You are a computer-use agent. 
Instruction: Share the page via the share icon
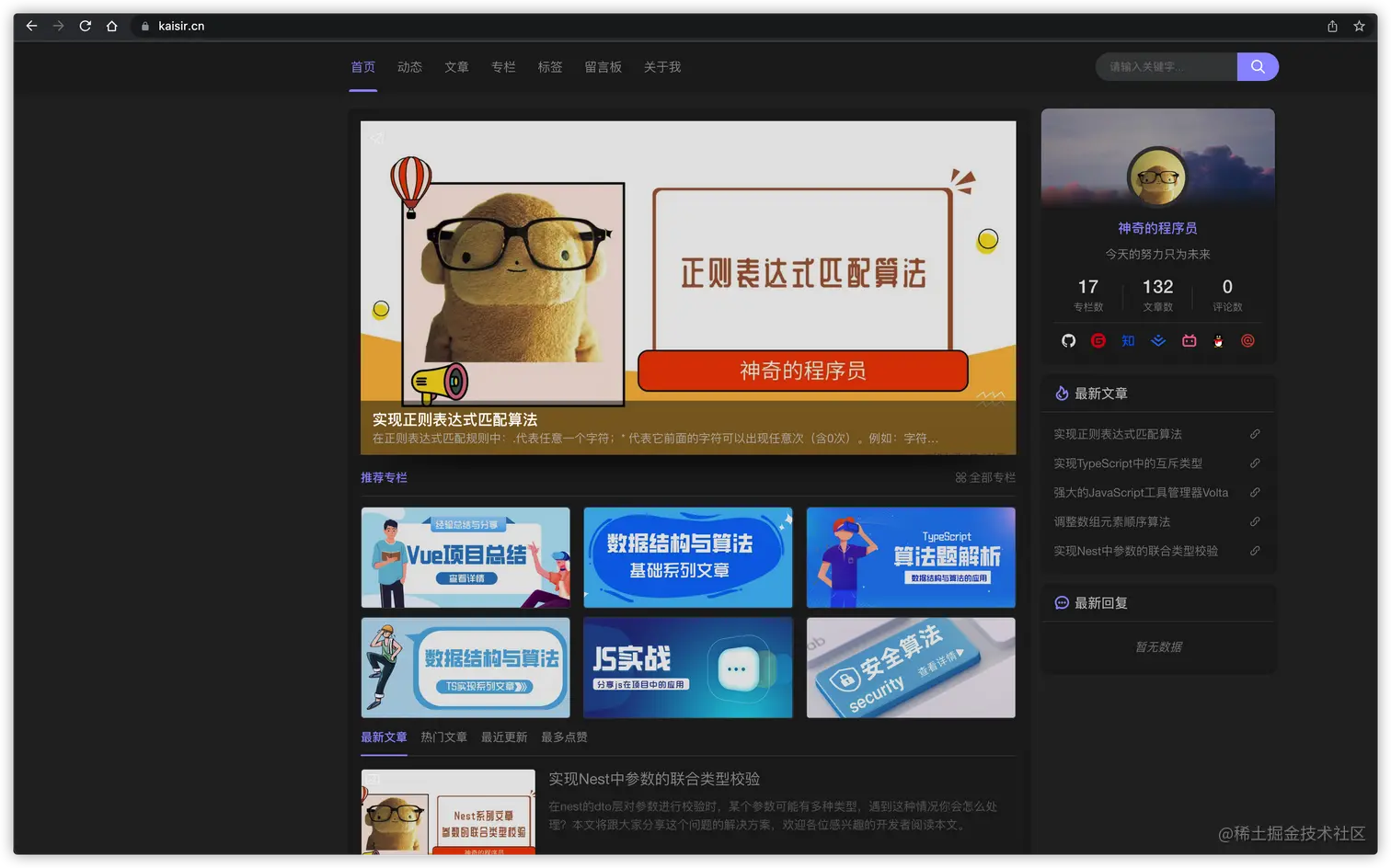click(1332, 26)
